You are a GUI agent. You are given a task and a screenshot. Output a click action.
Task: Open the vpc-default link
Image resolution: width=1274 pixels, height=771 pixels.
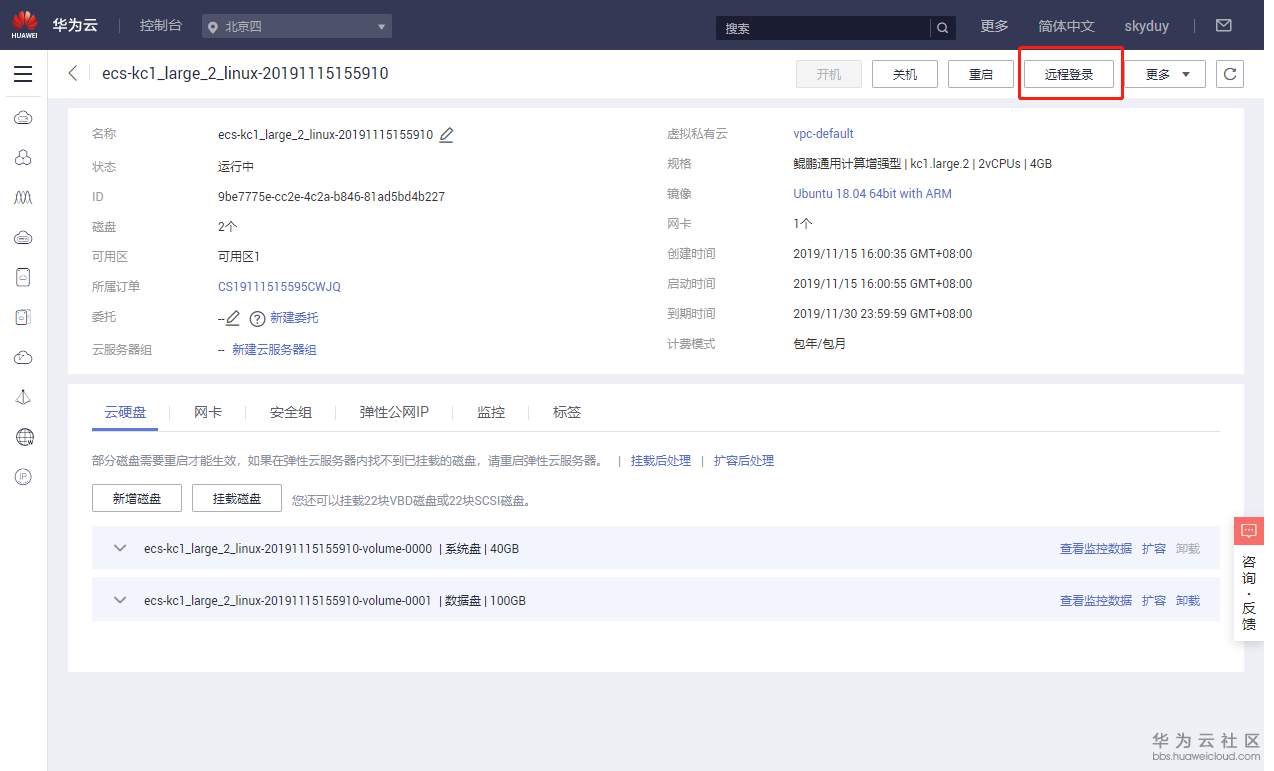point(823,134)
